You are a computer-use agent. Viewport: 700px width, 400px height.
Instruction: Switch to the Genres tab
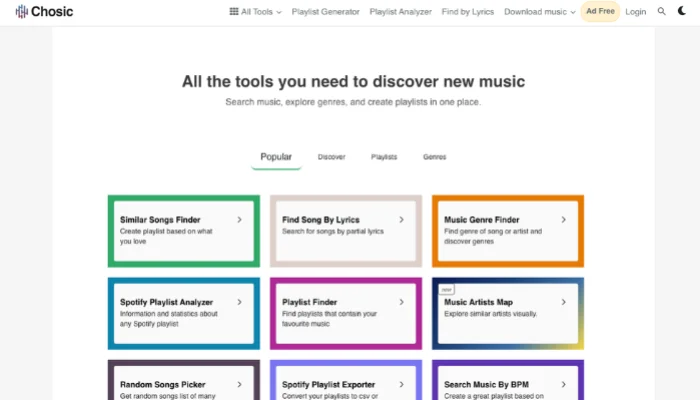[434, 157]
